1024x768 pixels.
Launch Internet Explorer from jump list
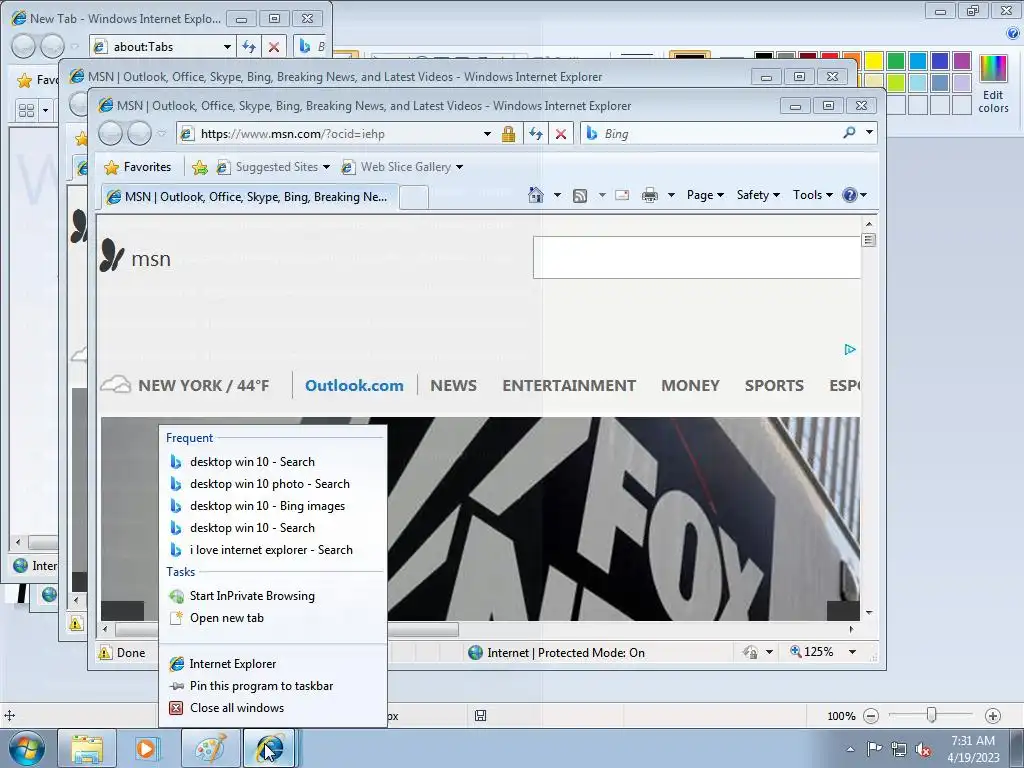[x=272, y=664]
